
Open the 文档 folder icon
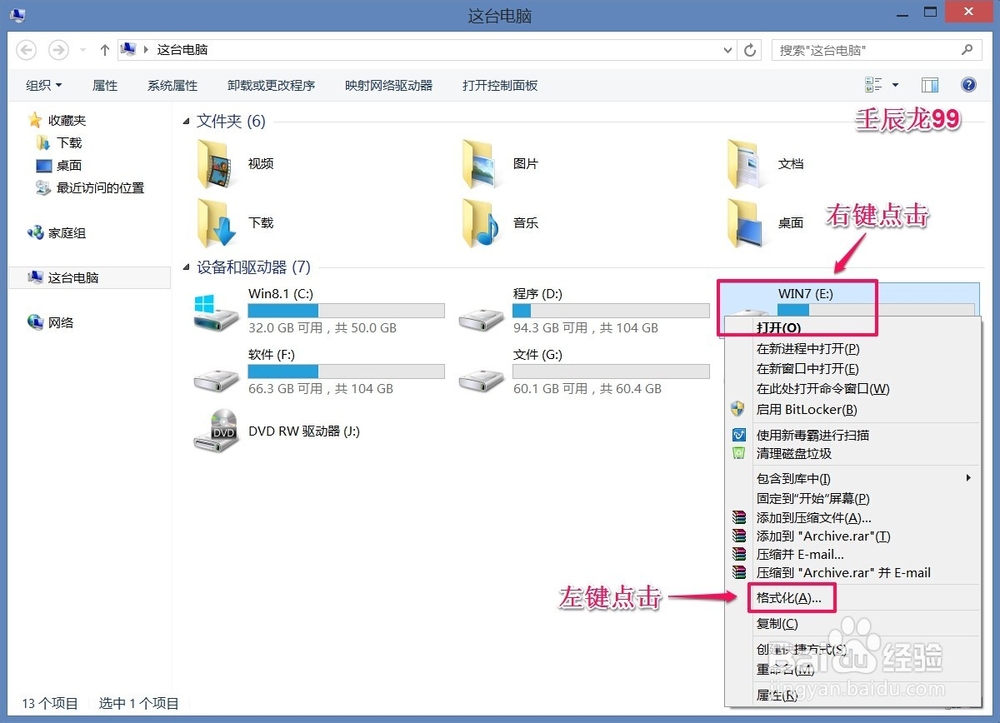coord(745,164)
